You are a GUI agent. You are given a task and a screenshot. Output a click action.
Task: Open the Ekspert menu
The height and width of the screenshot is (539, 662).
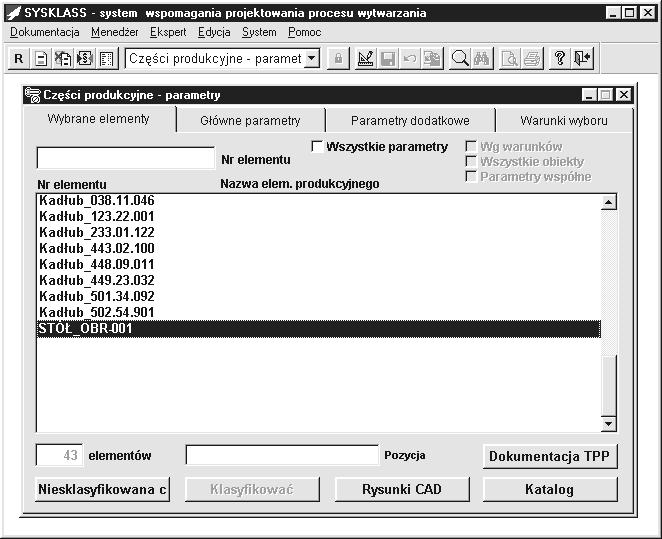(168, 32)
